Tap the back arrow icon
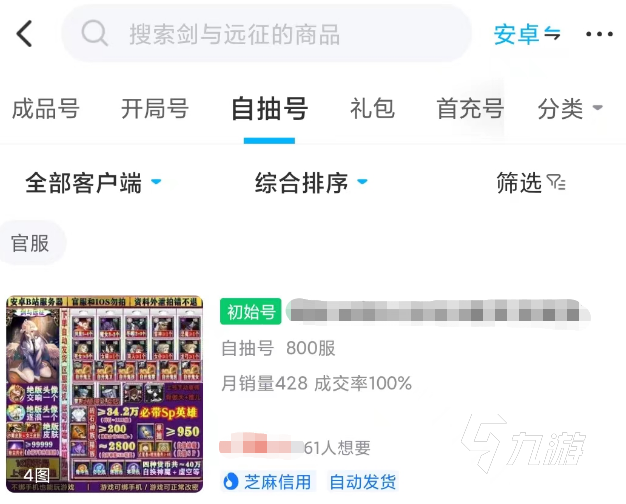Screen dimensions: 626x504 [24, 34]
